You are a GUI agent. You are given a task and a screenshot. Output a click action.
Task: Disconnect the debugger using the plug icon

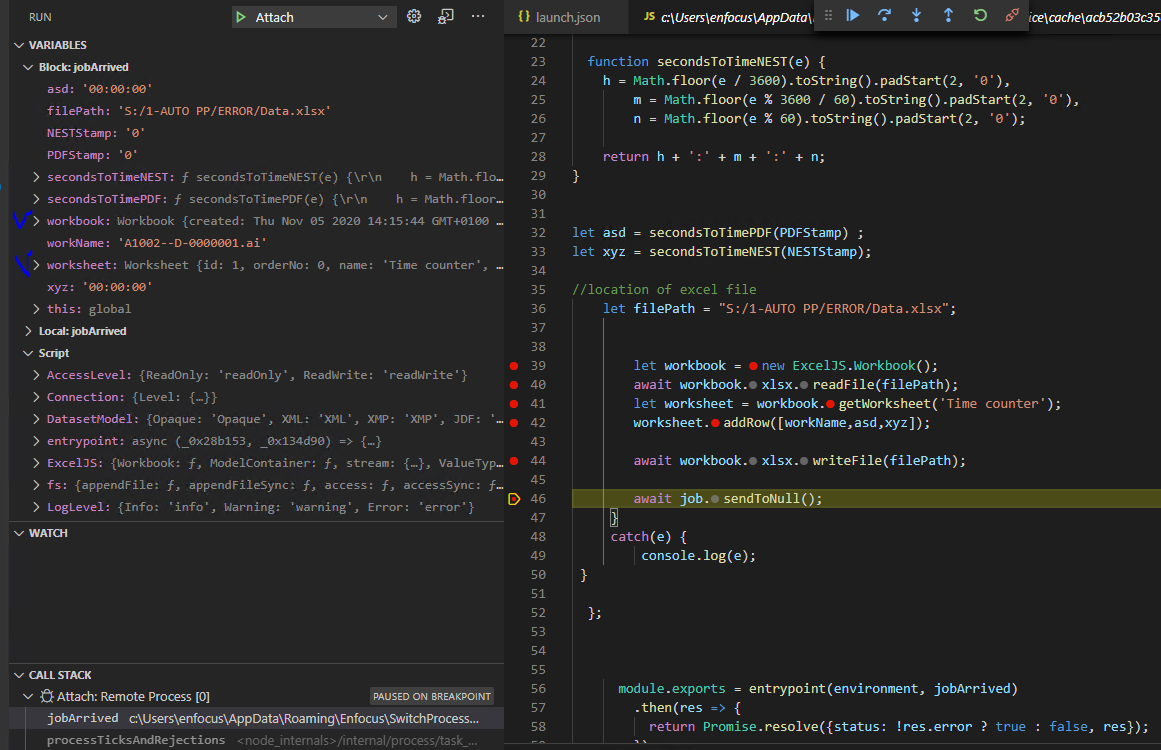tap(1012, 15)
